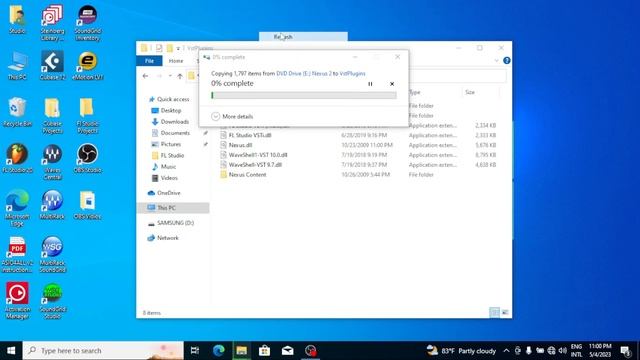Click the taskbar search box
640x360 pixels.
(x=103, y=351)
